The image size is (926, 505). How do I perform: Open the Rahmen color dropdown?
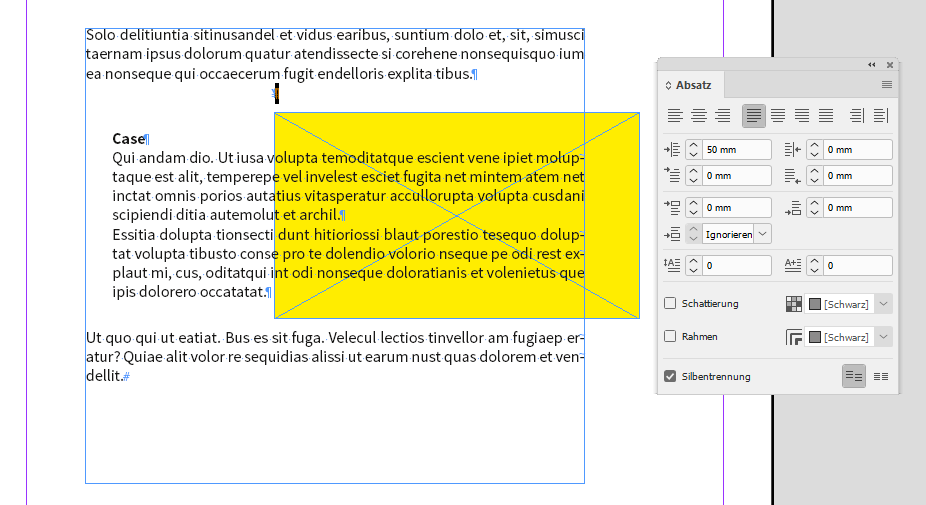point(883,337)
